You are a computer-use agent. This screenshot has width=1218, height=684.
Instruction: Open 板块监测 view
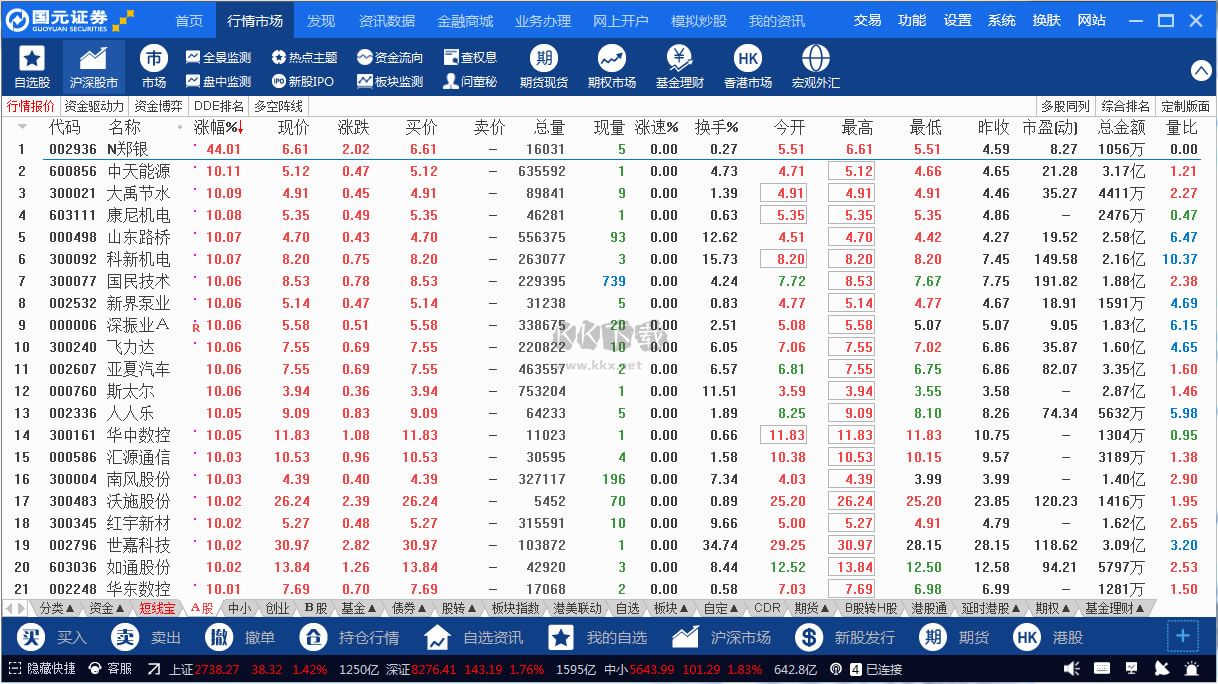click(x=390, y=82)
